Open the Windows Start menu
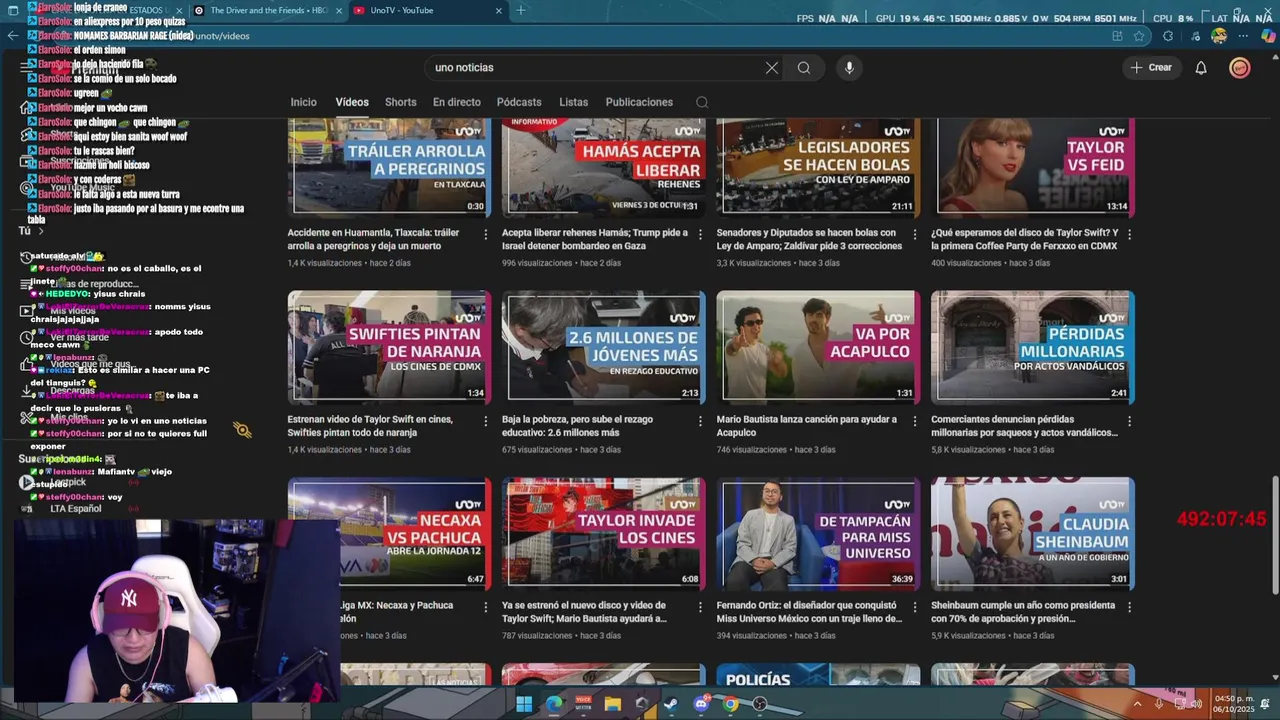This screenshot has height=720, width=1280. [x=523, y=704]
